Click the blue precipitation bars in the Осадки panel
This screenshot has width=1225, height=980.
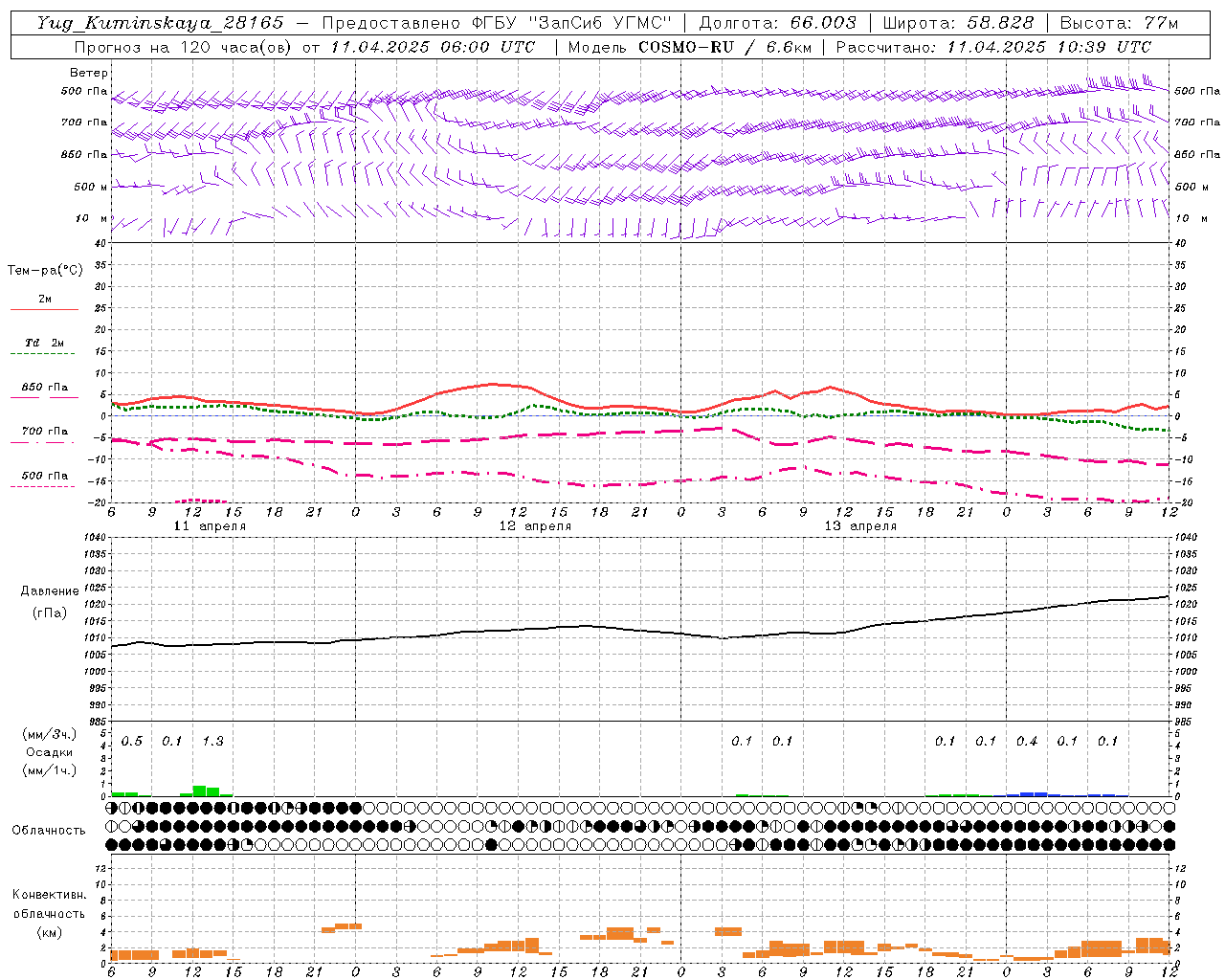click(1060, 794)
